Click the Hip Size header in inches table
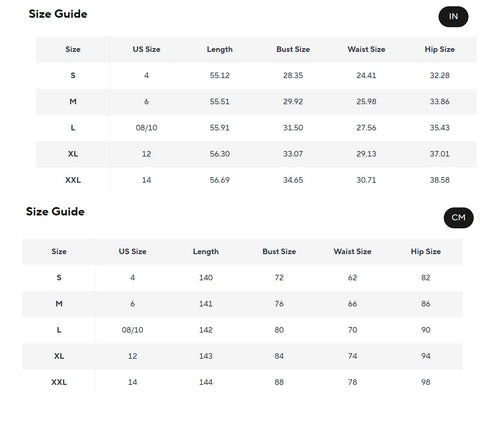 (440, 49)
